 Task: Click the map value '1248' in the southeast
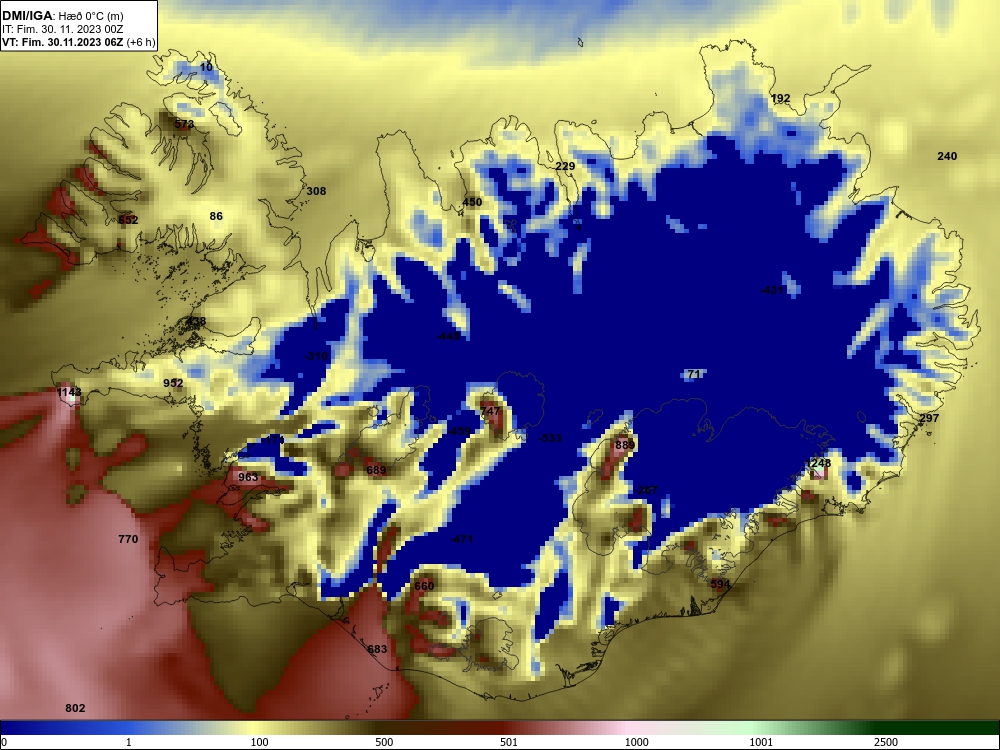(818, 463)
